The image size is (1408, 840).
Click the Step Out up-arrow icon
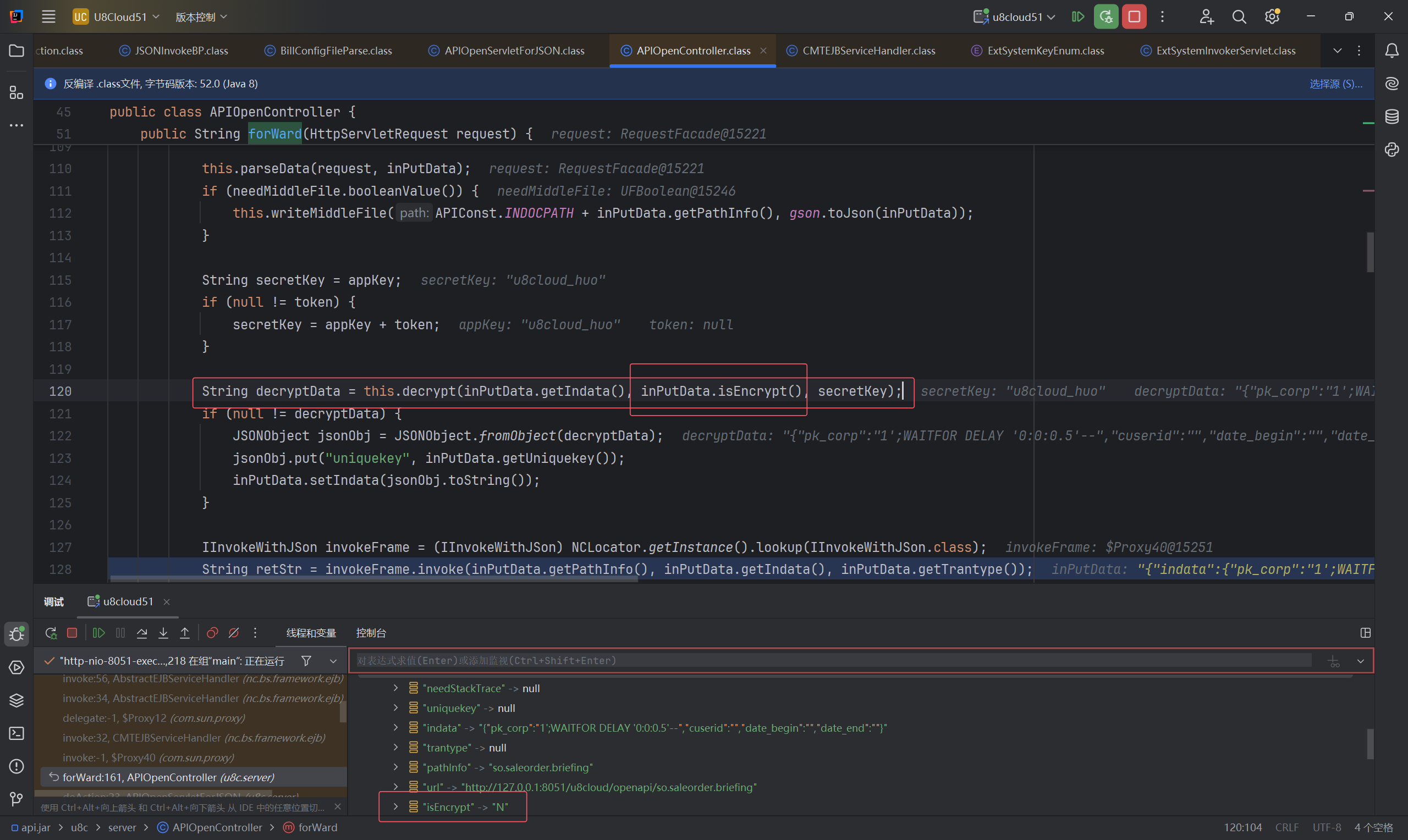(x=185, y=633)
